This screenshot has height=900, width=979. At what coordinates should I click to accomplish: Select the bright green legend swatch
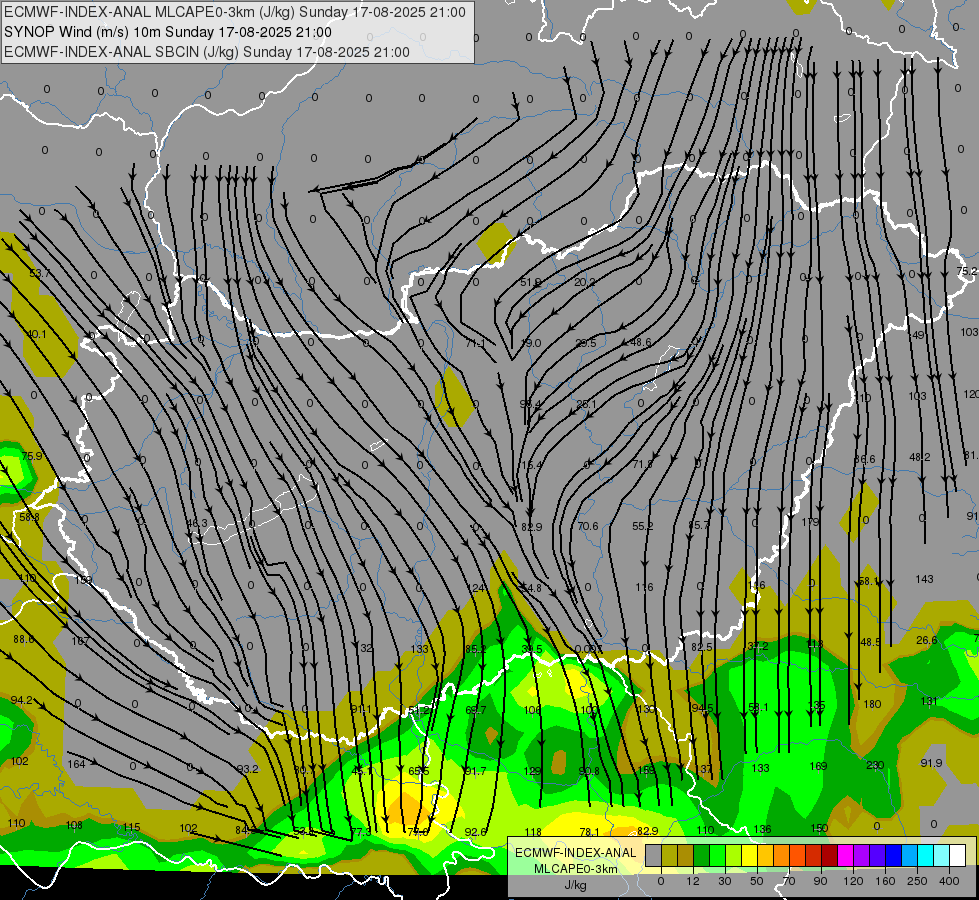[717, 856]
